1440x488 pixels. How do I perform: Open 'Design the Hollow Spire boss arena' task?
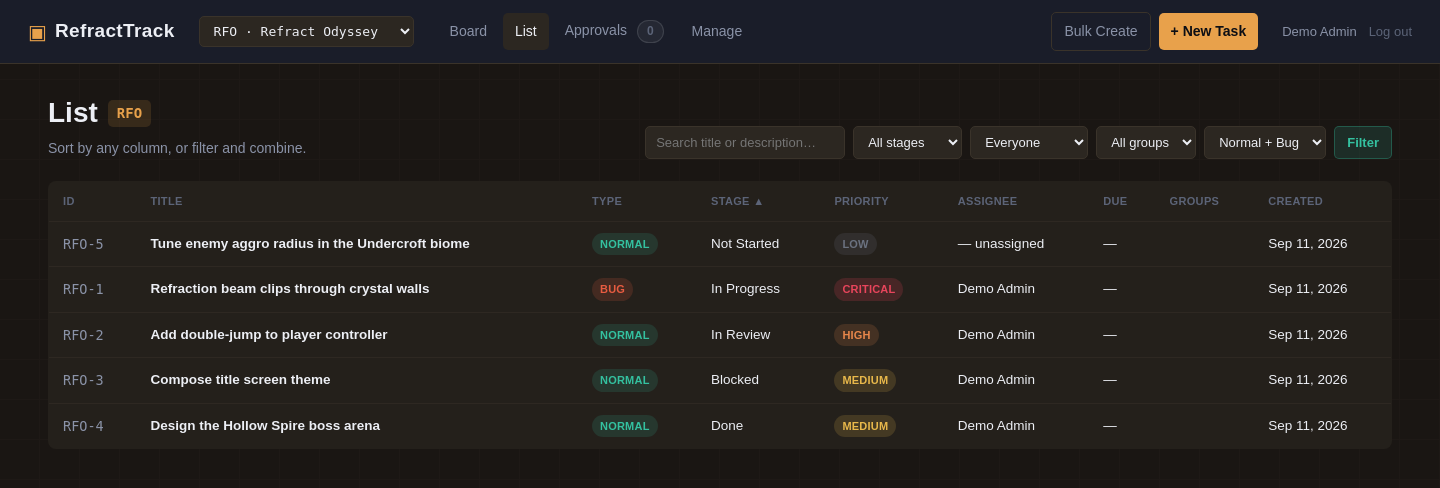click(x=265, y=425)
